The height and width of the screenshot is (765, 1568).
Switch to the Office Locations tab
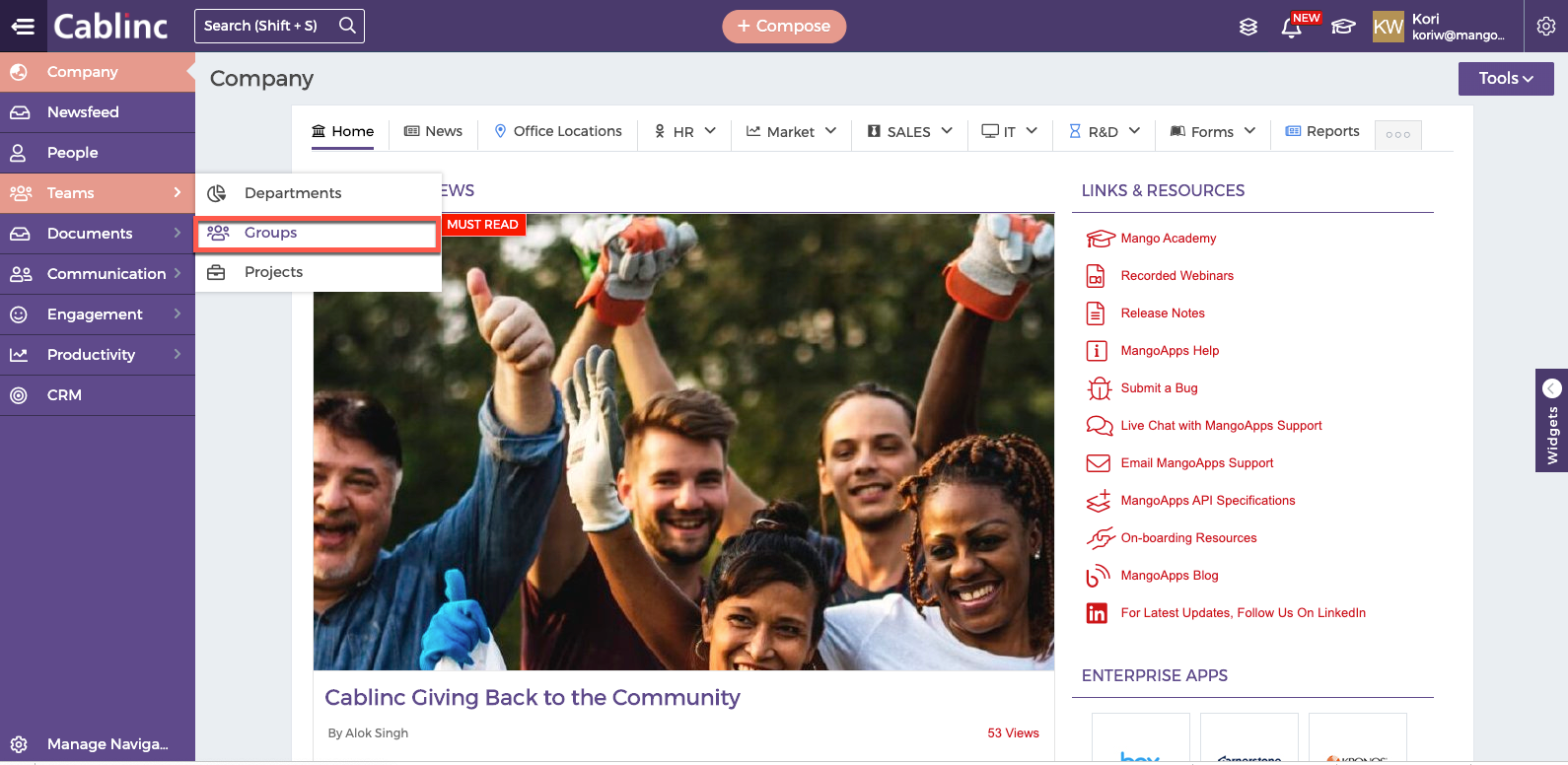pos(558,131)
